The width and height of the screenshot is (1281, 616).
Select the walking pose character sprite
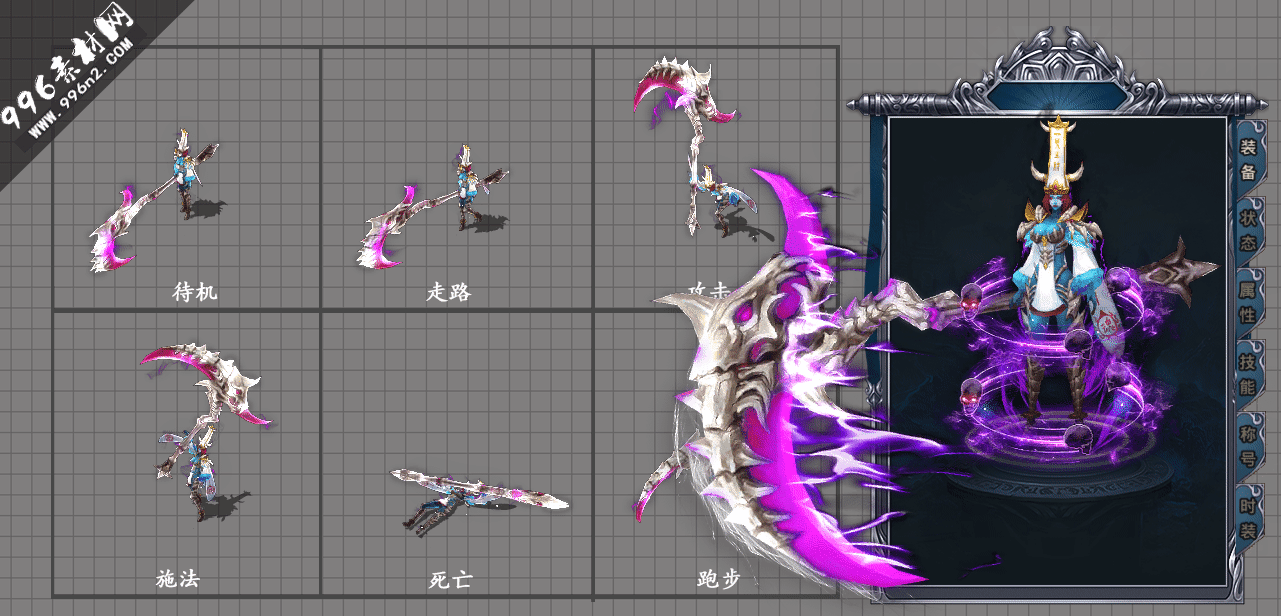(434, 208)
